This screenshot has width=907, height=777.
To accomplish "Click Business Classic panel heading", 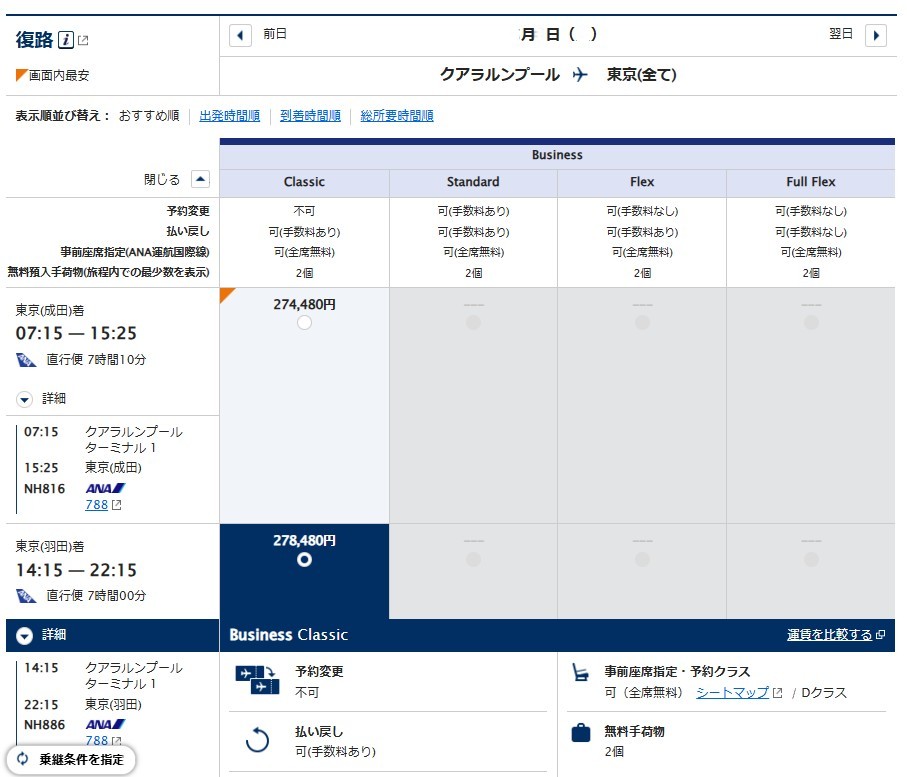I will [x=289, y=635].
